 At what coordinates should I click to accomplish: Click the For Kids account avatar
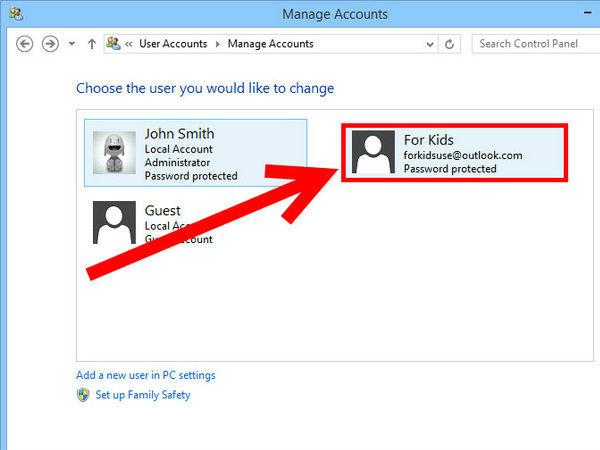(x=373, y=153)
